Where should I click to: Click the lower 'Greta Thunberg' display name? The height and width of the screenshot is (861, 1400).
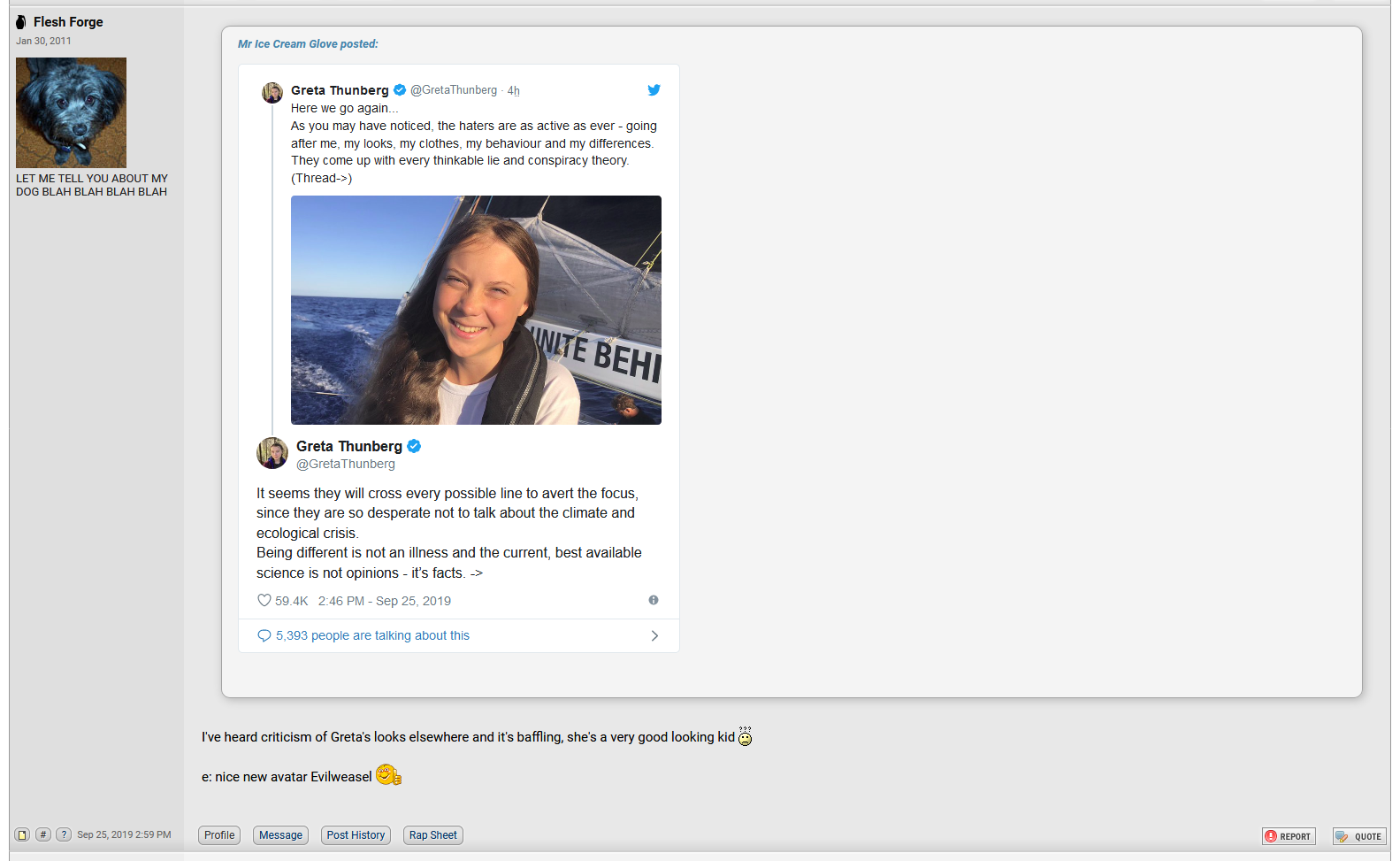(349, 446)
